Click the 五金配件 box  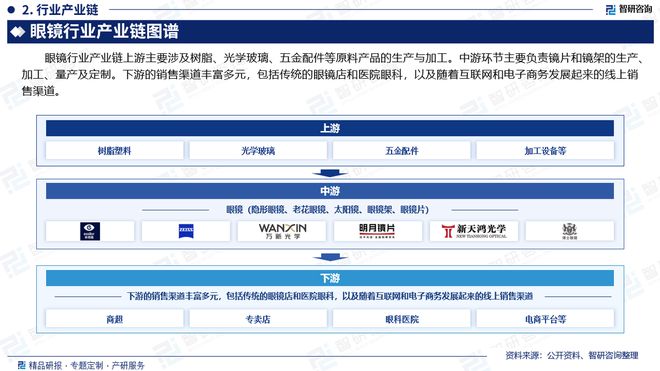(x=402, y=151)
